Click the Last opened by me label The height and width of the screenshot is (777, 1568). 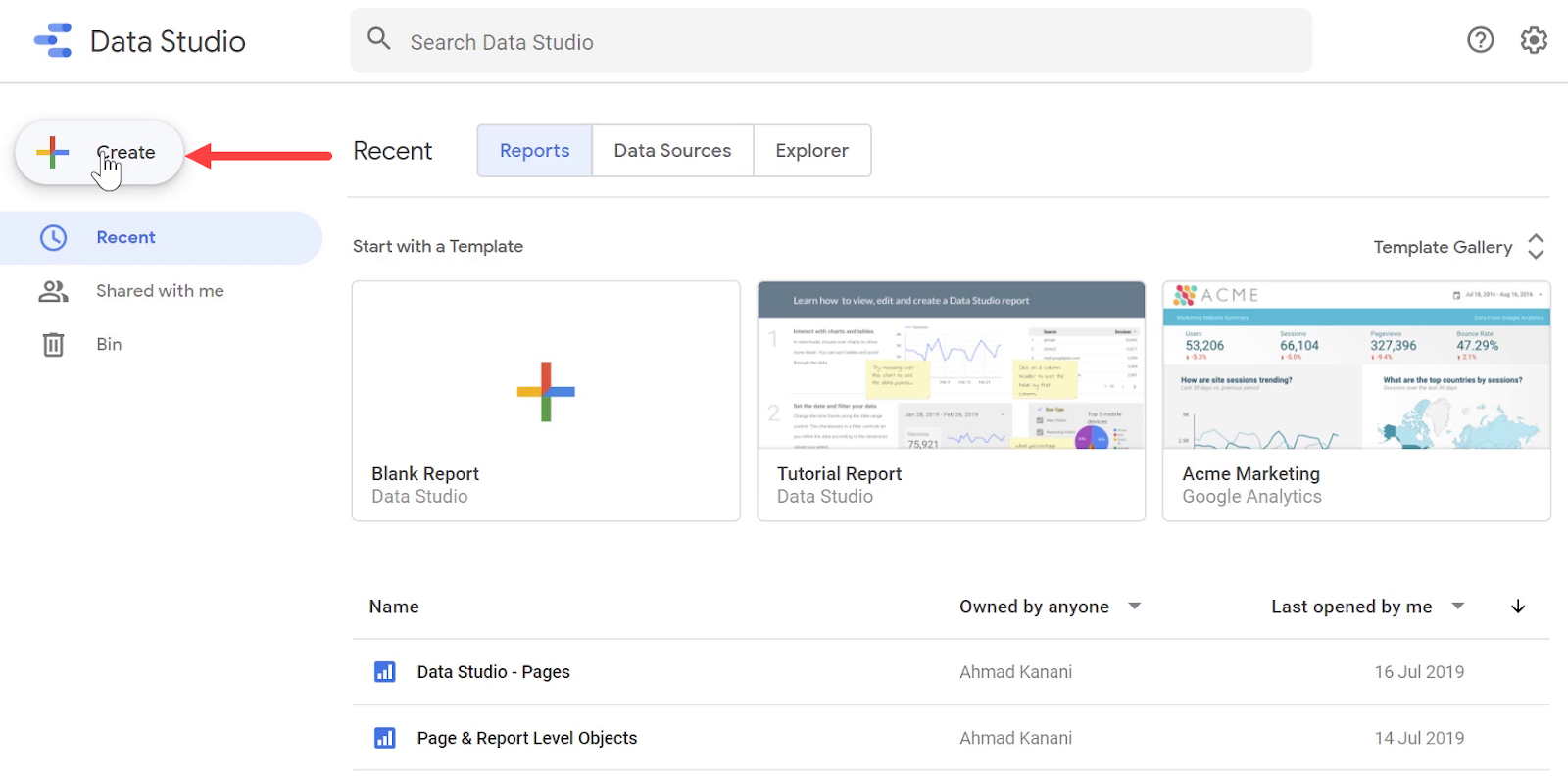[1351, 607]
